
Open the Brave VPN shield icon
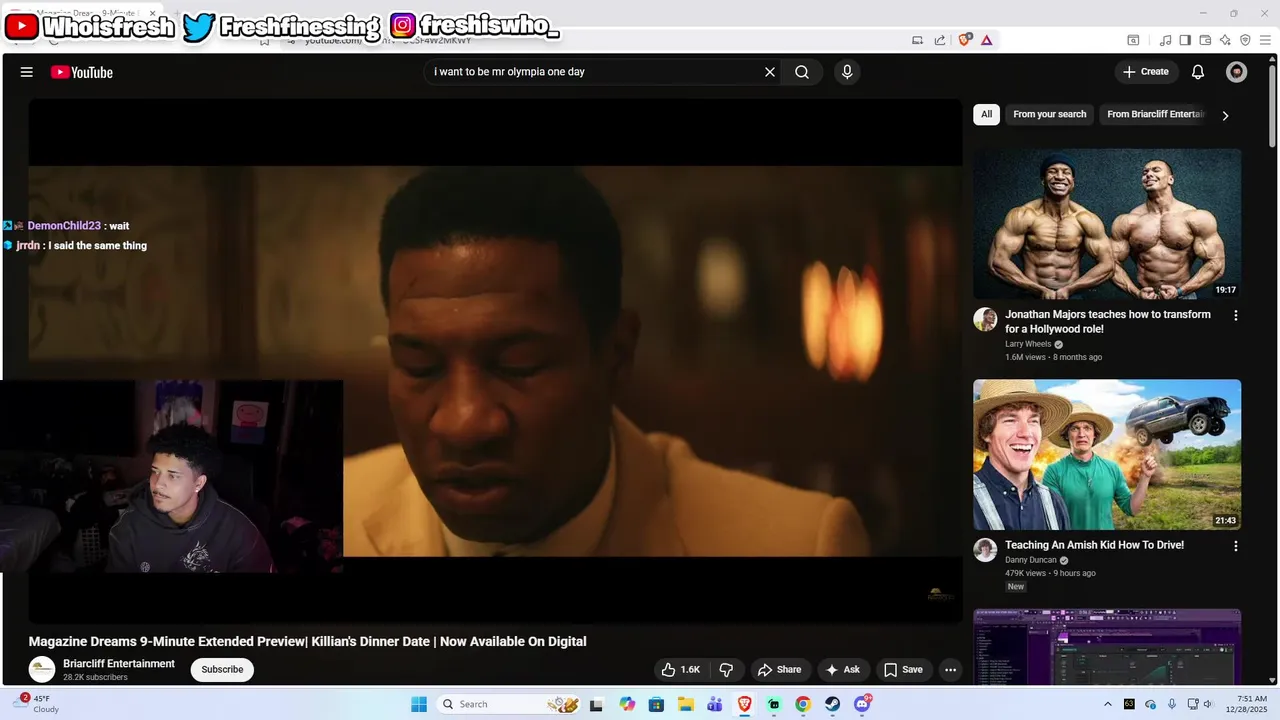[x=1245, y=40]
